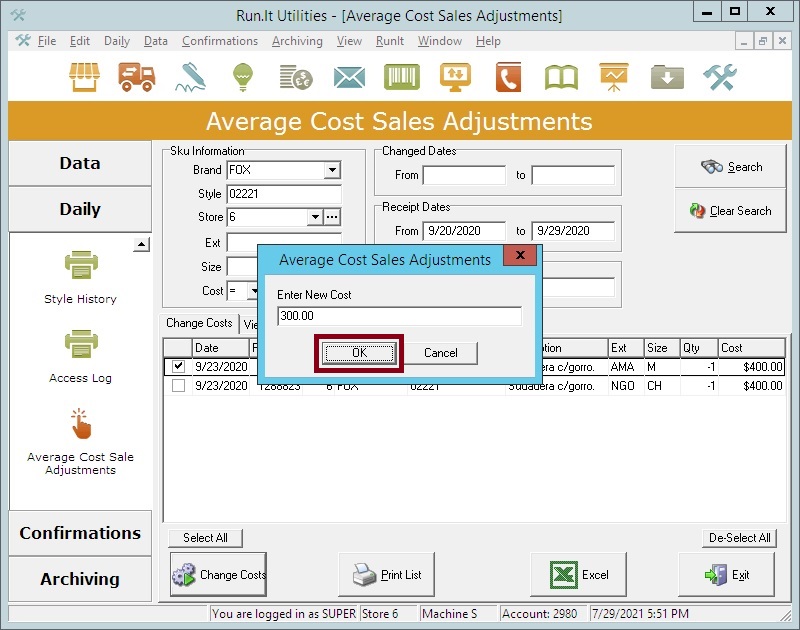Open Average Cost Sale Adjustments hand icon

(81, 423)
